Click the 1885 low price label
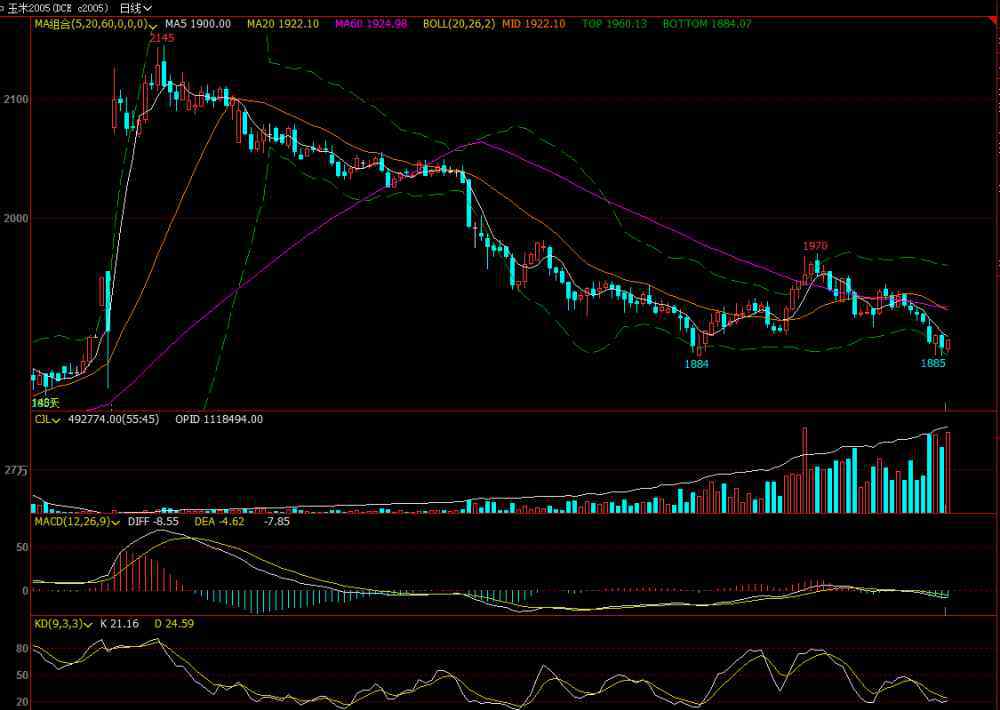This screenshot has width=1000, height=710. click(933, 363)
